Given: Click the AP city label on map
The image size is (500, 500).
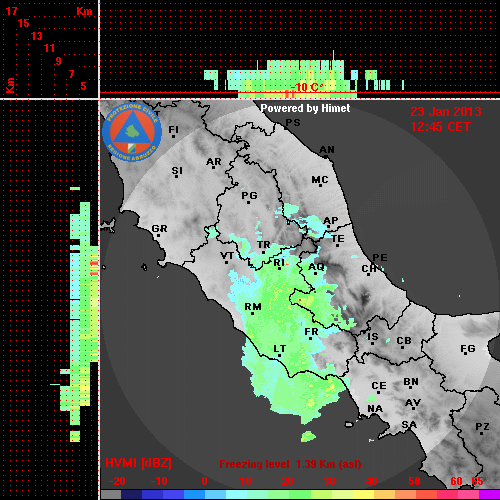Looking at the screenshot, I should [x=331, y=221].
